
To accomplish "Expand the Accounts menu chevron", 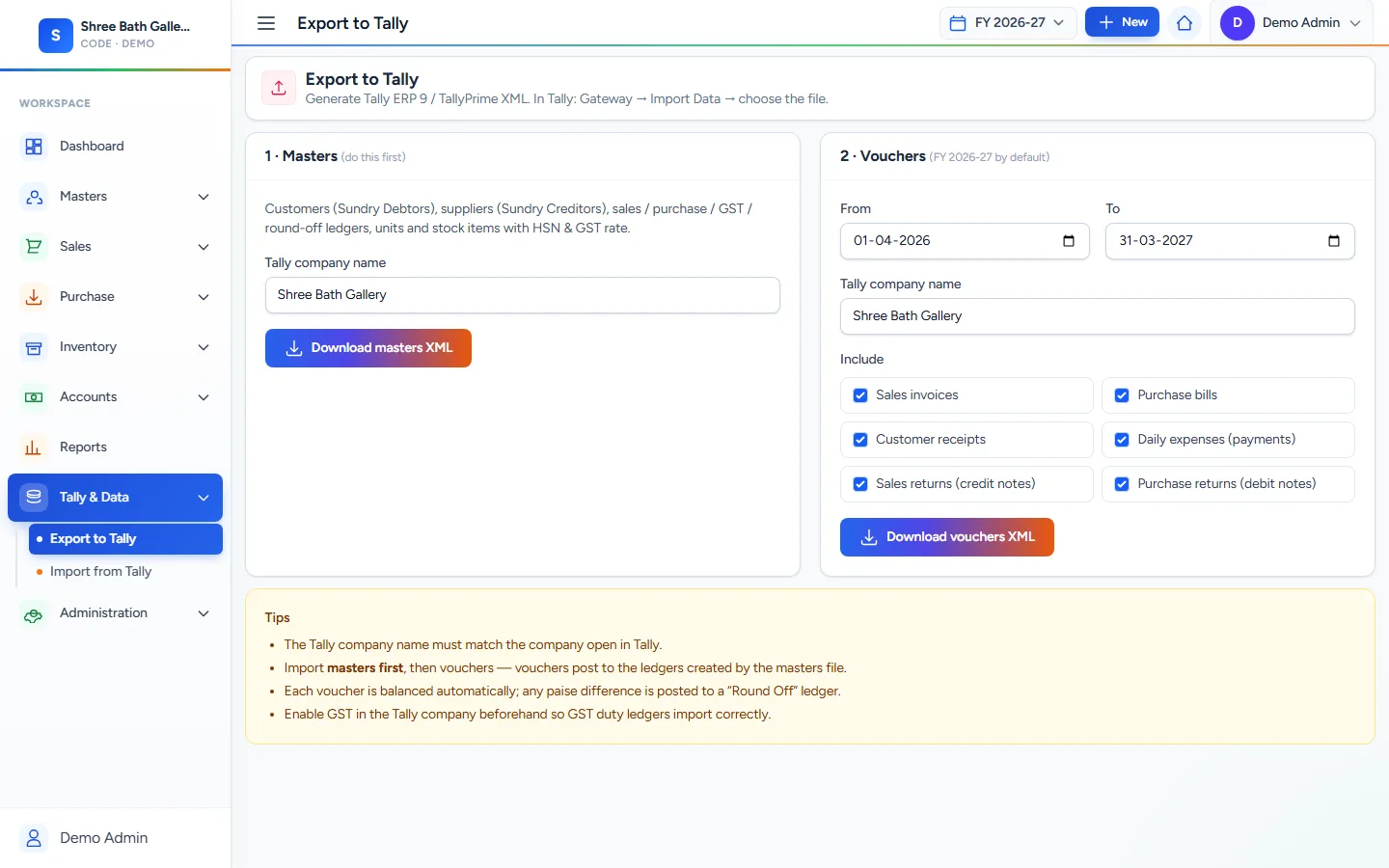I will 204,397.
